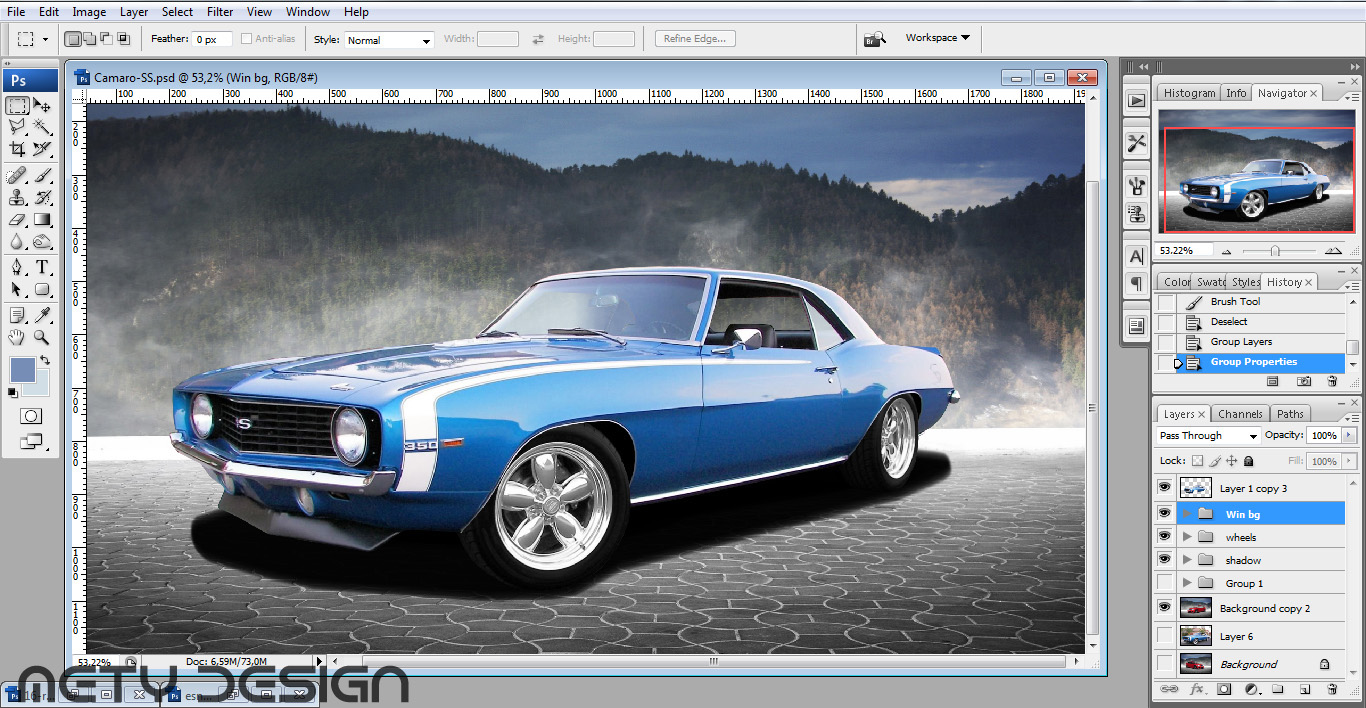Image resolution: width=1366 pixels, height=708 pixels.
Task: Toggle Quick Mask mode
Action: [x=30, y=416]
